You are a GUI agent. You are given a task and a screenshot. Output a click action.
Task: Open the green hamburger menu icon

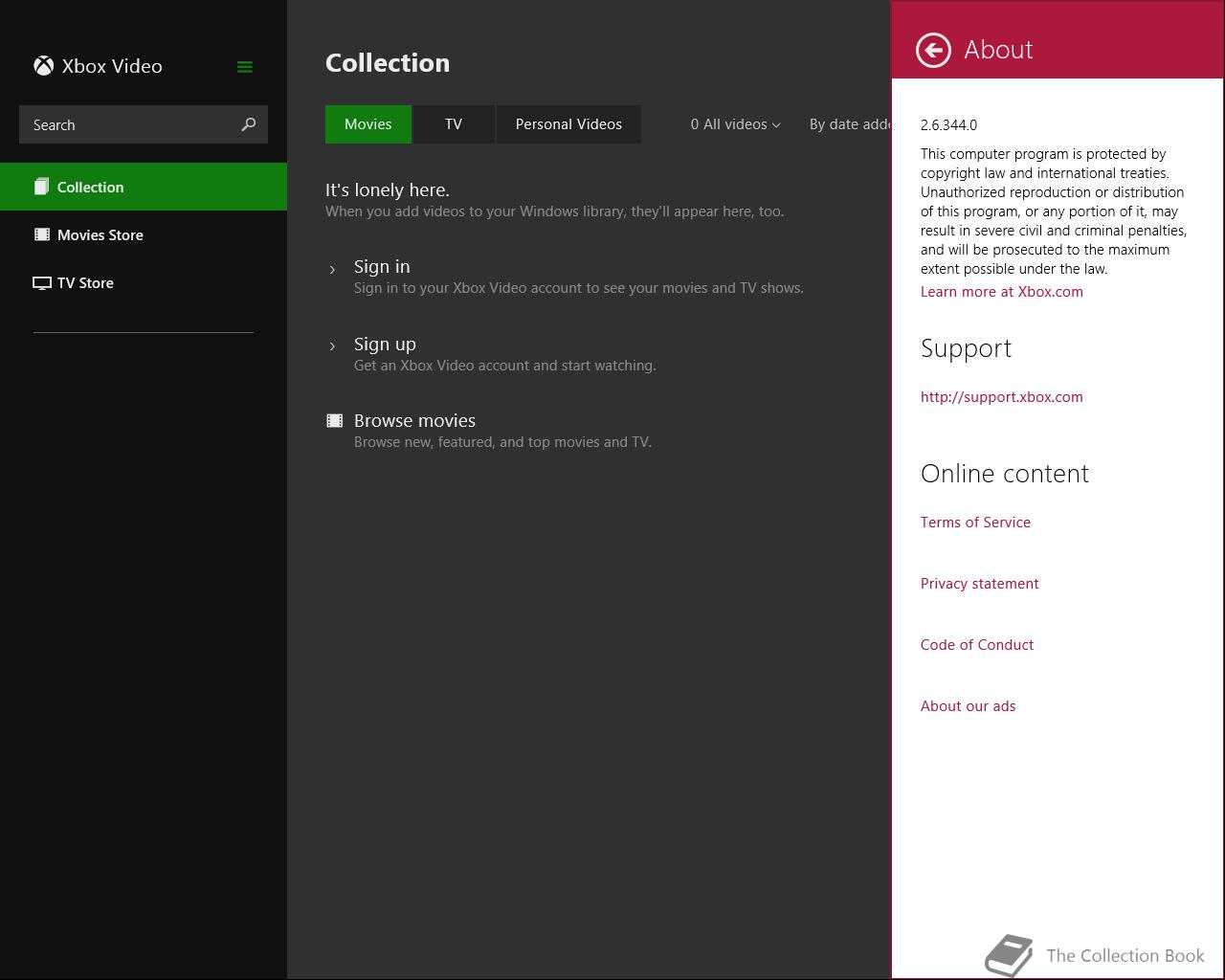[x=245, y=67]
